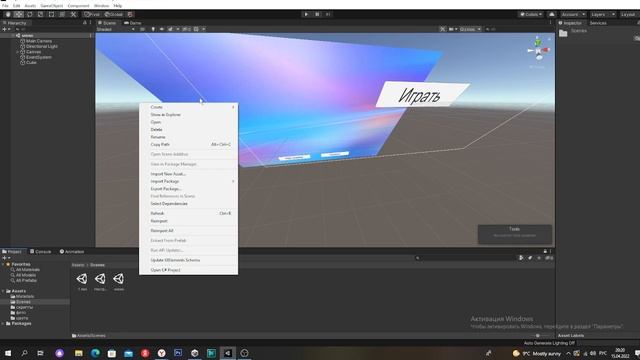Toggle 2D view mode in Scene

(x=142, y=29)
